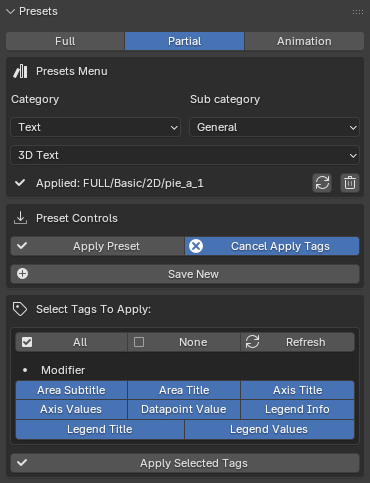The image size is (370, 483).
Task: Click the Sub category label
Action: coord(225,99)
